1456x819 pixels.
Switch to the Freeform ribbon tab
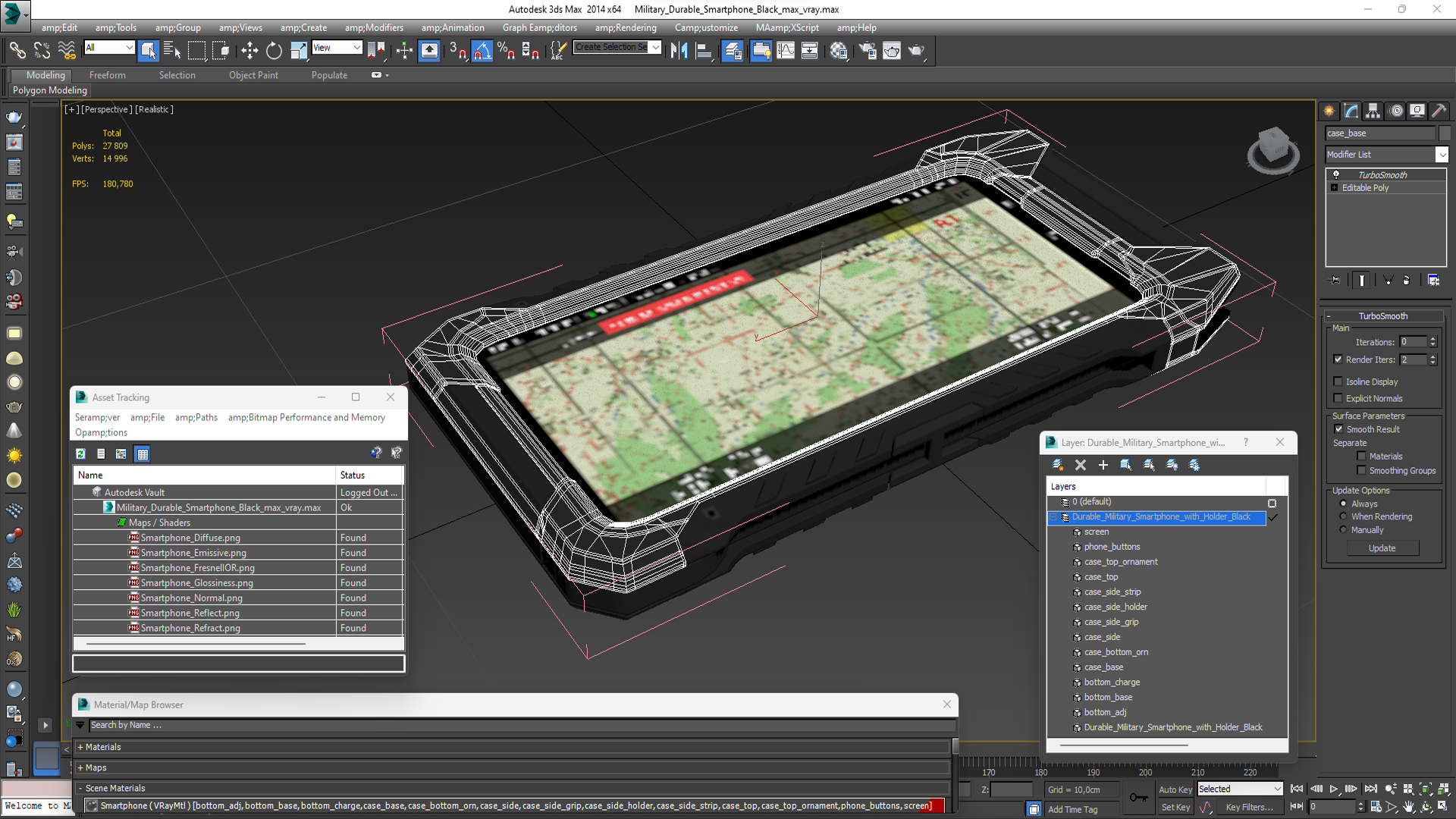pos(108,75)
